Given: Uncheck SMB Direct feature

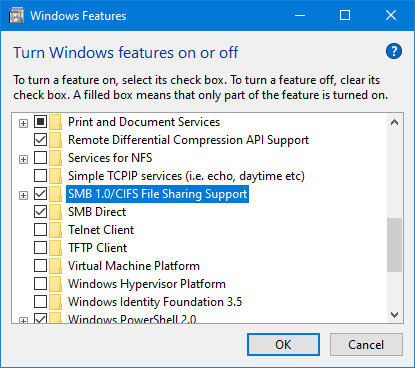Looking at the screenshot, I should tap(40, 212).
